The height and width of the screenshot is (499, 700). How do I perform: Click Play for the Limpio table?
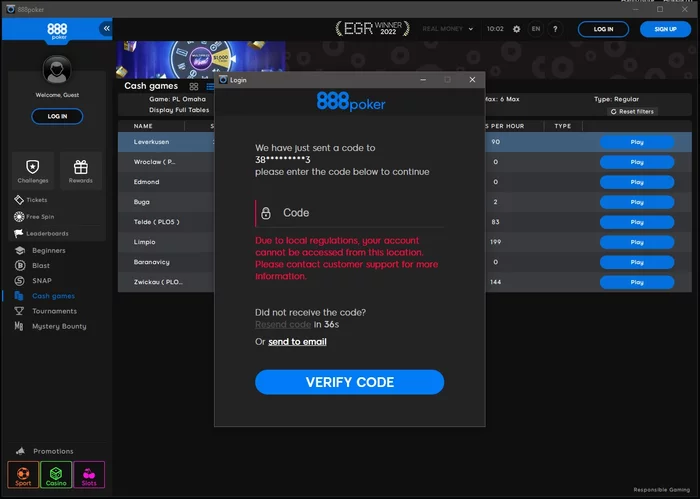637,242
